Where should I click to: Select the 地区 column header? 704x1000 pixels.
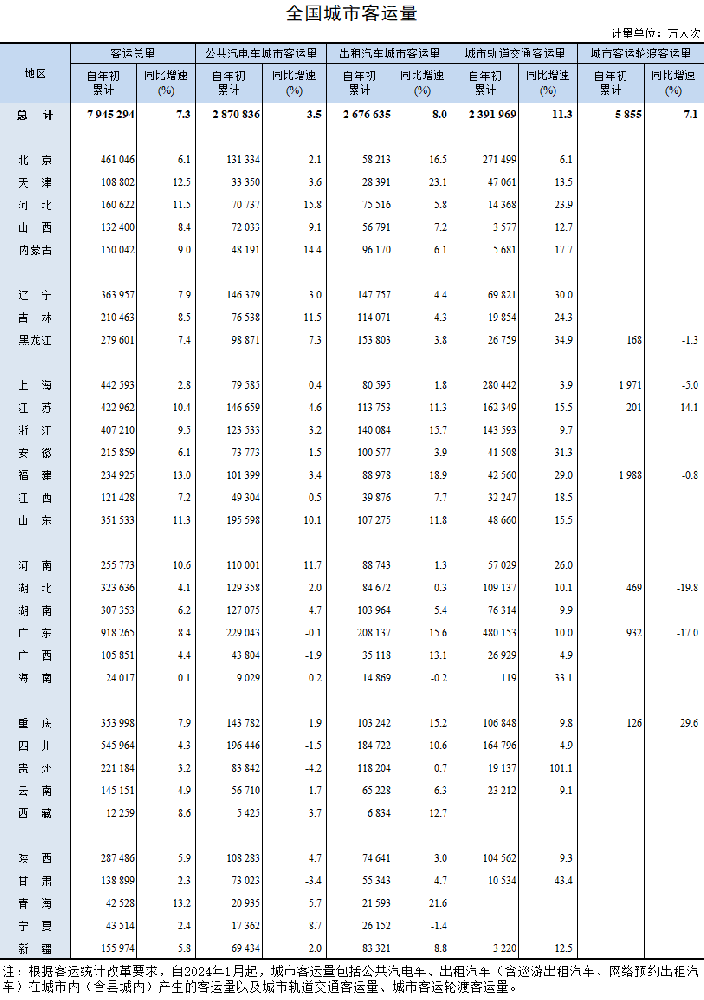(x=35, y=74)
